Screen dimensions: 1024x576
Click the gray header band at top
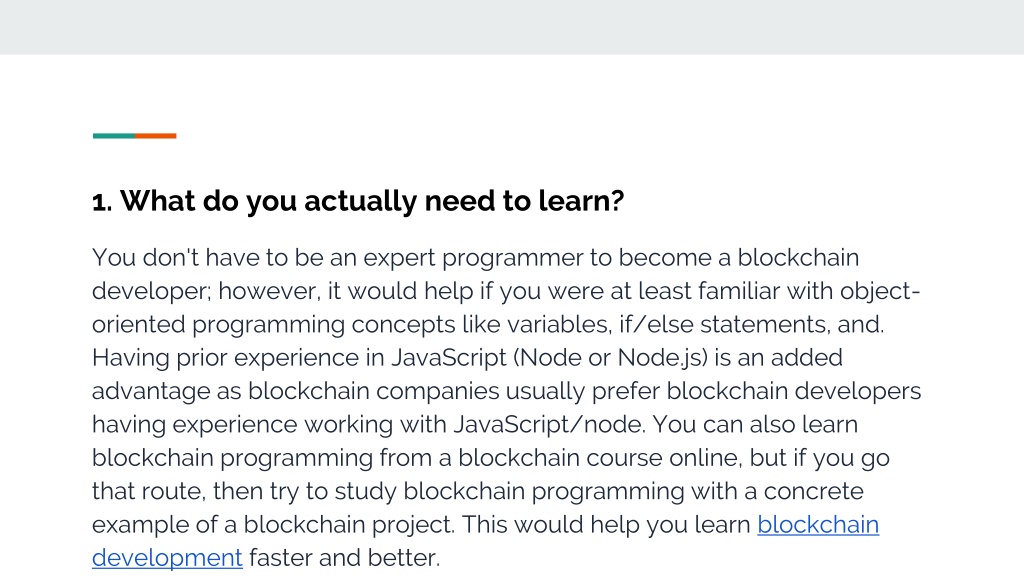coord(512,27)
